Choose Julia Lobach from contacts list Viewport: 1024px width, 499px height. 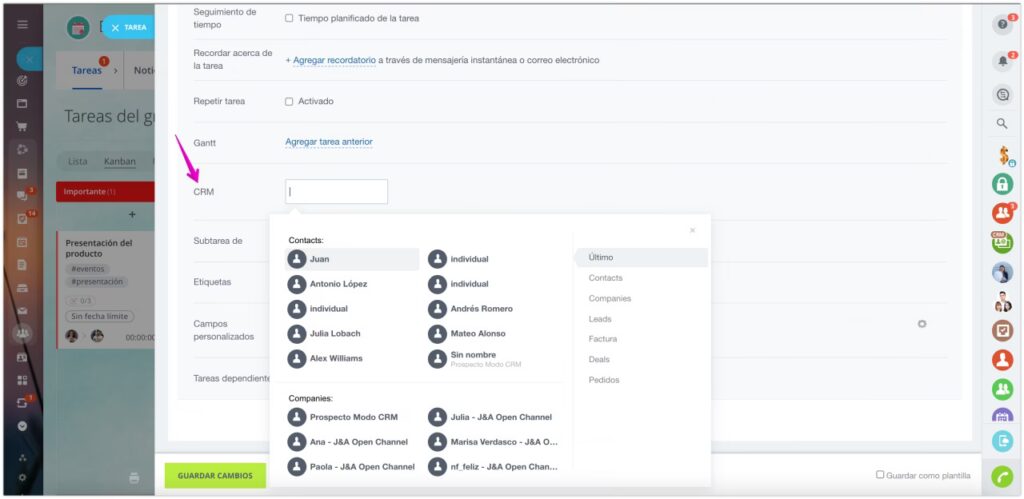[334, 333]
